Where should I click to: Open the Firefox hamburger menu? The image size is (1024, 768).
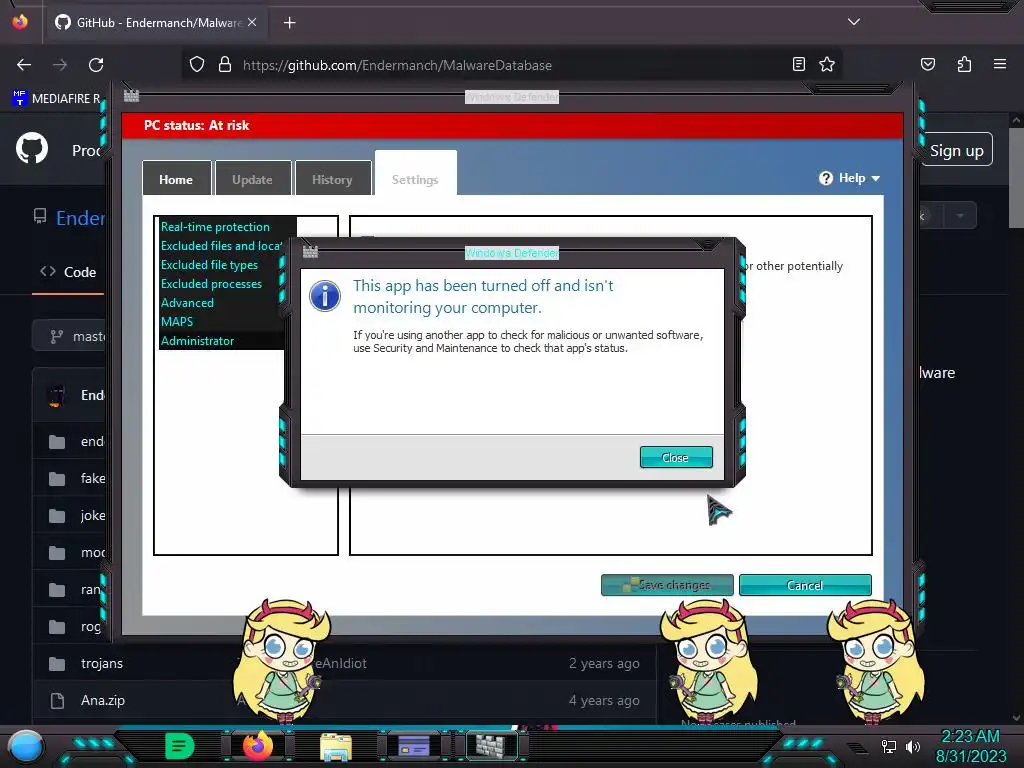click(1000, 64)
